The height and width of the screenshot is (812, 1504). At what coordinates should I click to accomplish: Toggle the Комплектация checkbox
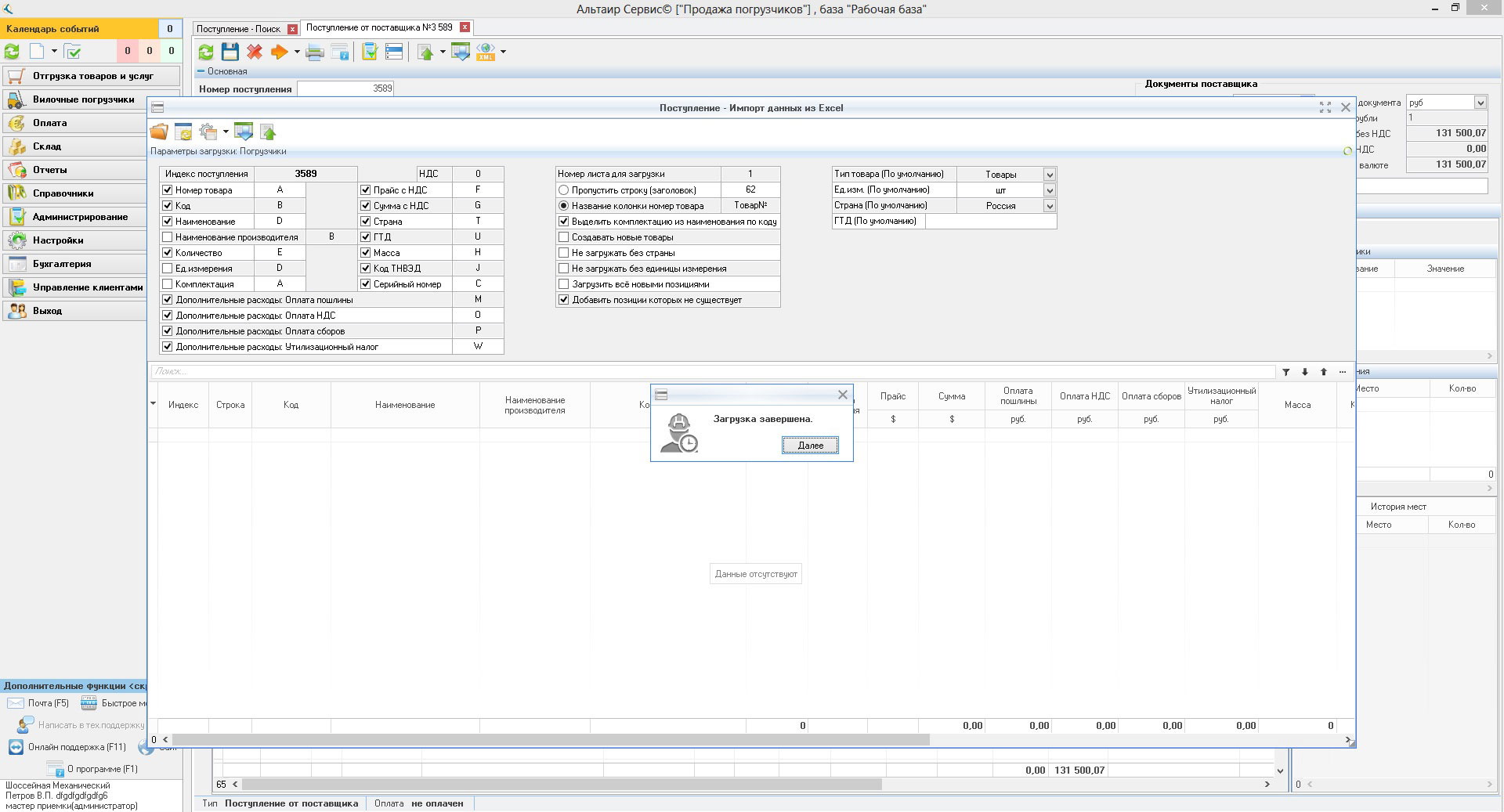(x=167, y=283)
